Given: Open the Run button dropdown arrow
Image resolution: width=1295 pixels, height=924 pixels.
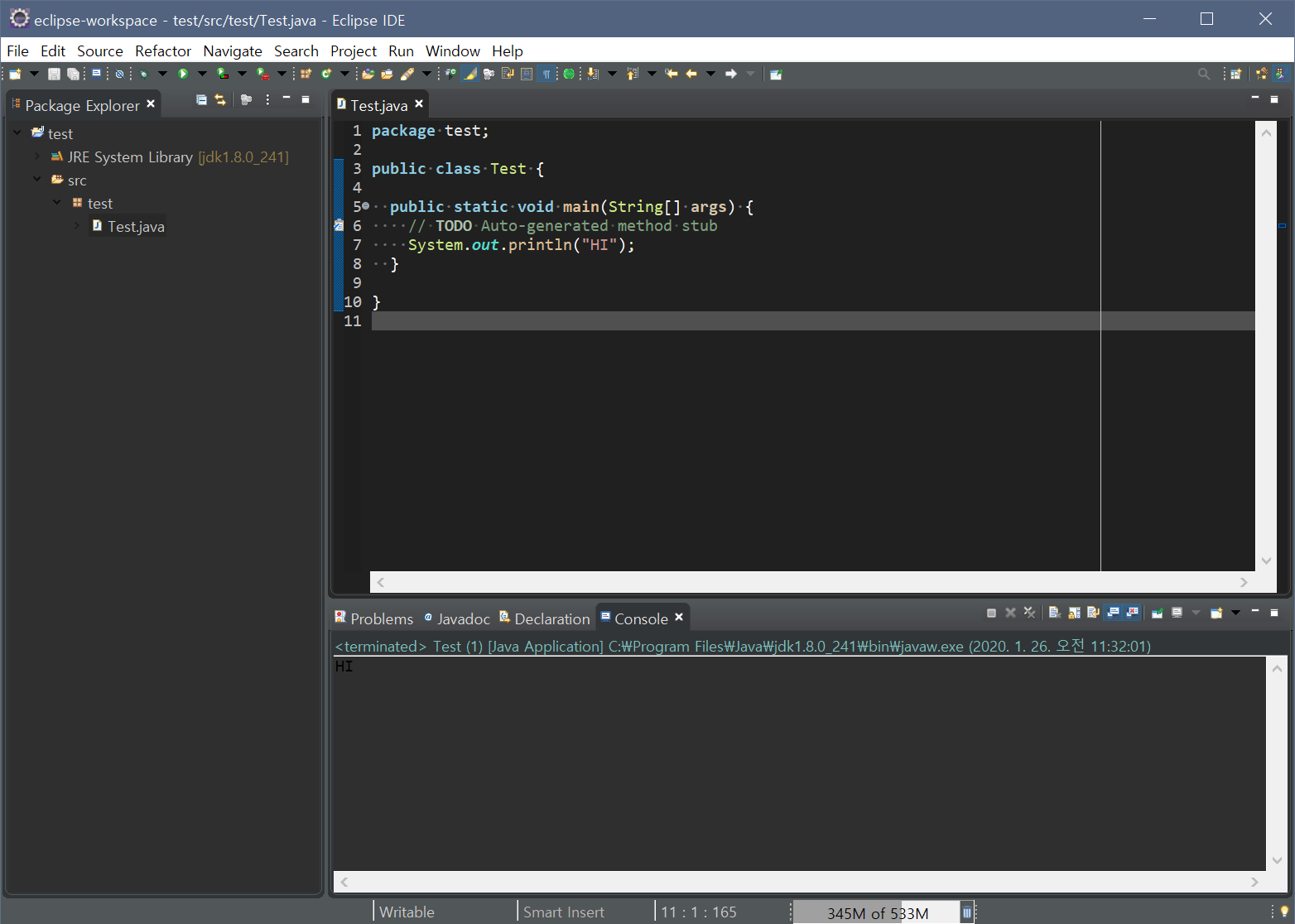Looking at the screenshot, I should 202,74.
